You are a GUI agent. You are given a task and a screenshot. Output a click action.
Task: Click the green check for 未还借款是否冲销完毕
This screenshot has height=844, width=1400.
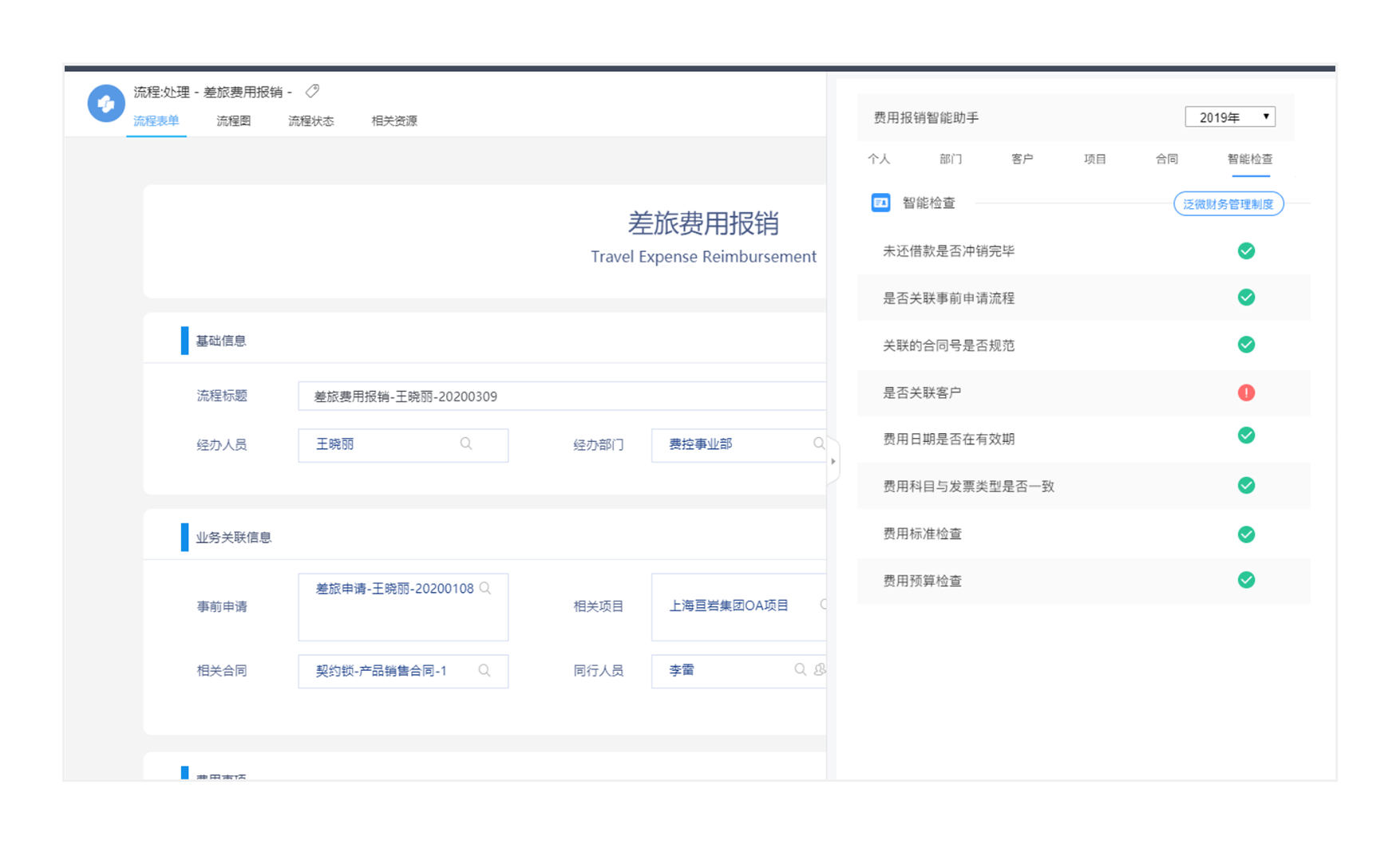[1246, 251]
